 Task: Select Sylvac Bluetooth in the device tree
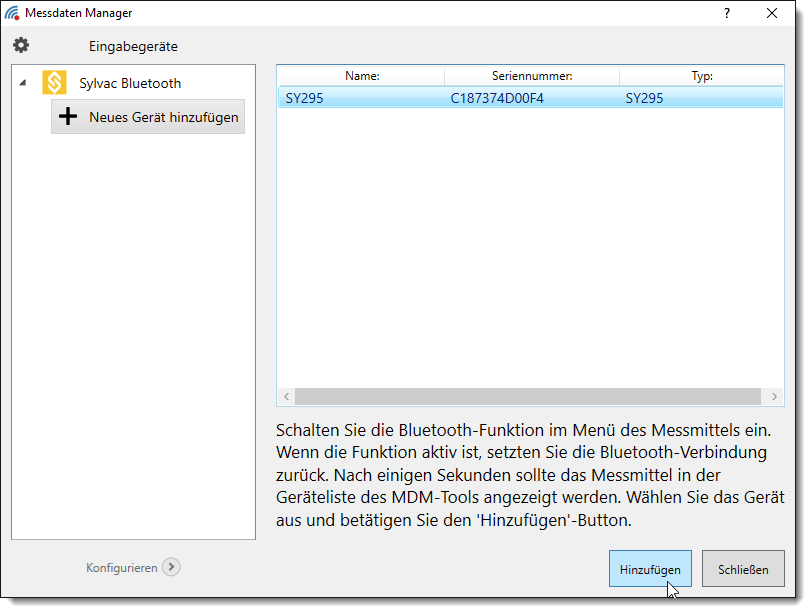click(130, 83)
